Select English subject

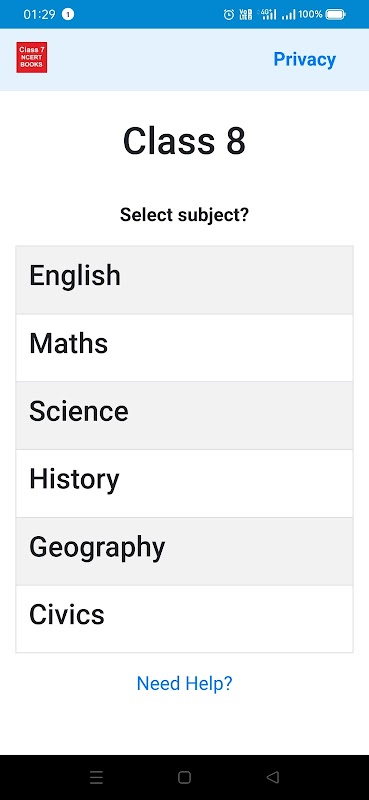pyautogui.click(x=184, y=280)
